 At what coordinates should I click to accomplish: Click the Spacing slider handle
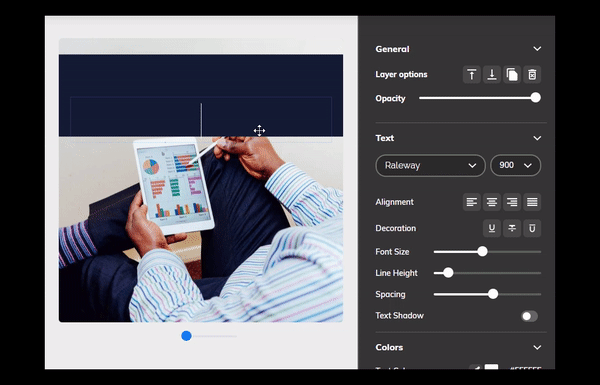tap(493, 294)
